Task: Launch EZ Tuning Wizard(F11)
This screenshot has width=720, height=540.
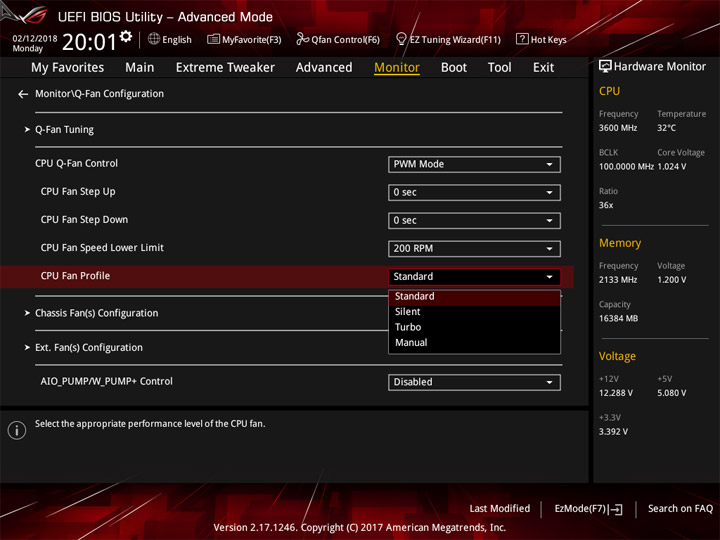Action: pos(448,39)
